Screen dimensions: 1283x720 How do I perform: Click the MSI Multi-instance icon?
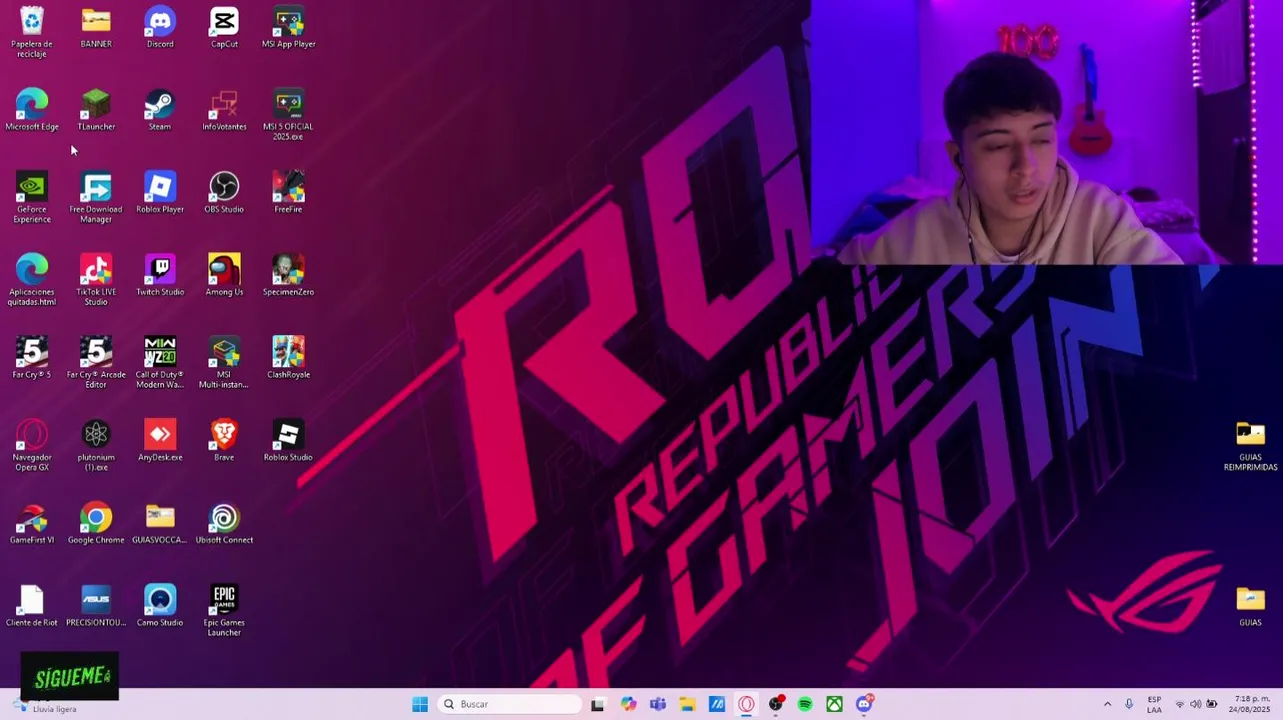[224, 363]
